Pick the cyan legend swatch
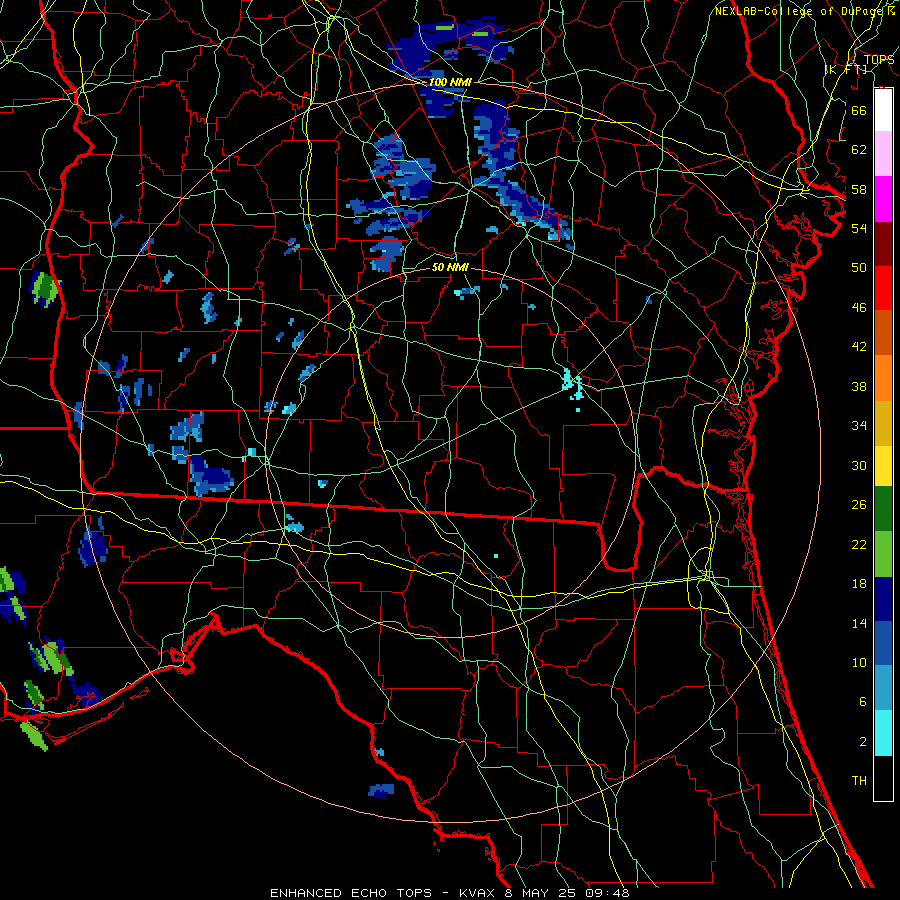900x900 pixels. 883,733
